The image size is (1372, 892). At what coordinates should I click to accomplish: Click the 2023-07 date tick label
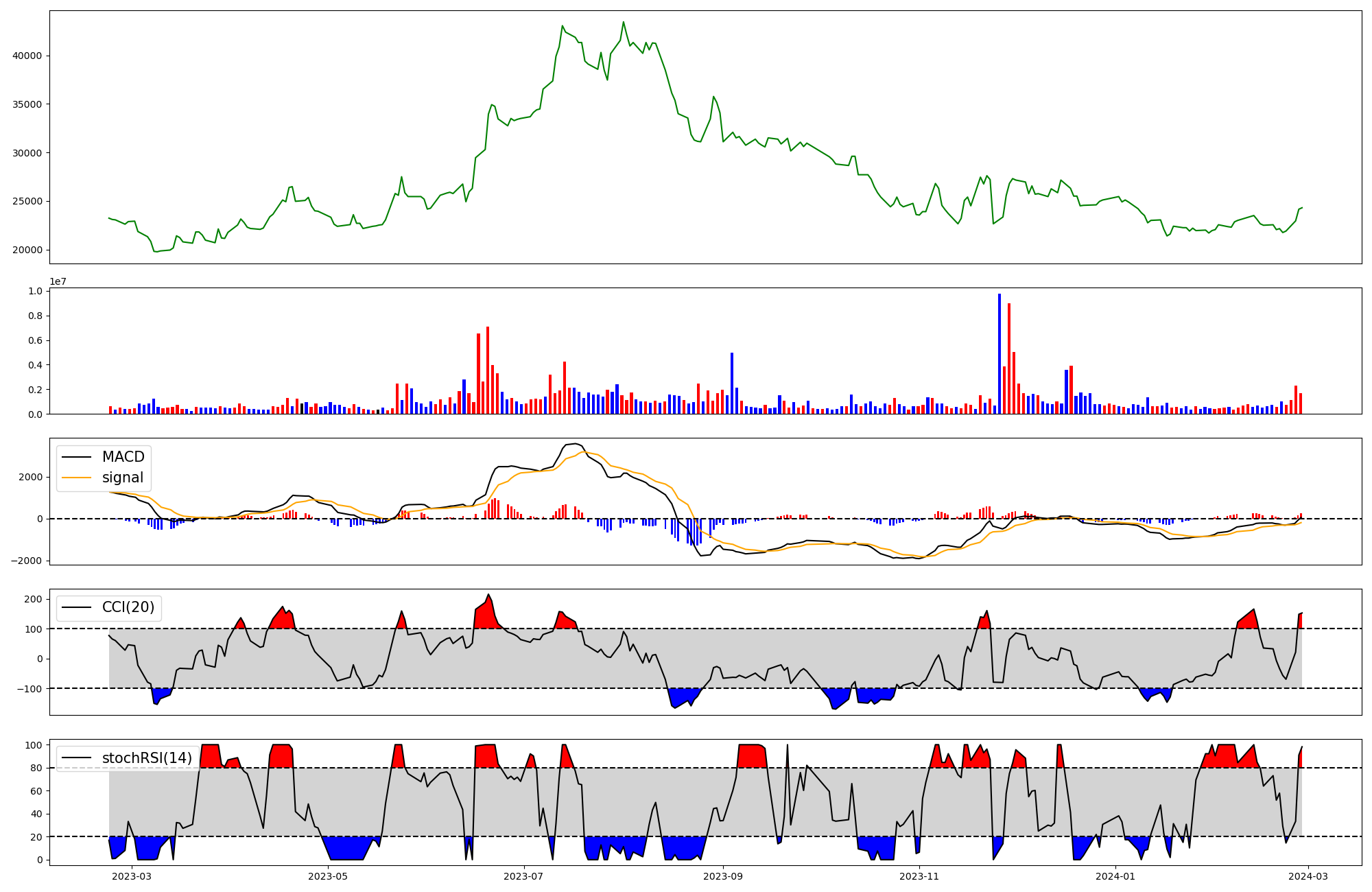click(524, 876)
